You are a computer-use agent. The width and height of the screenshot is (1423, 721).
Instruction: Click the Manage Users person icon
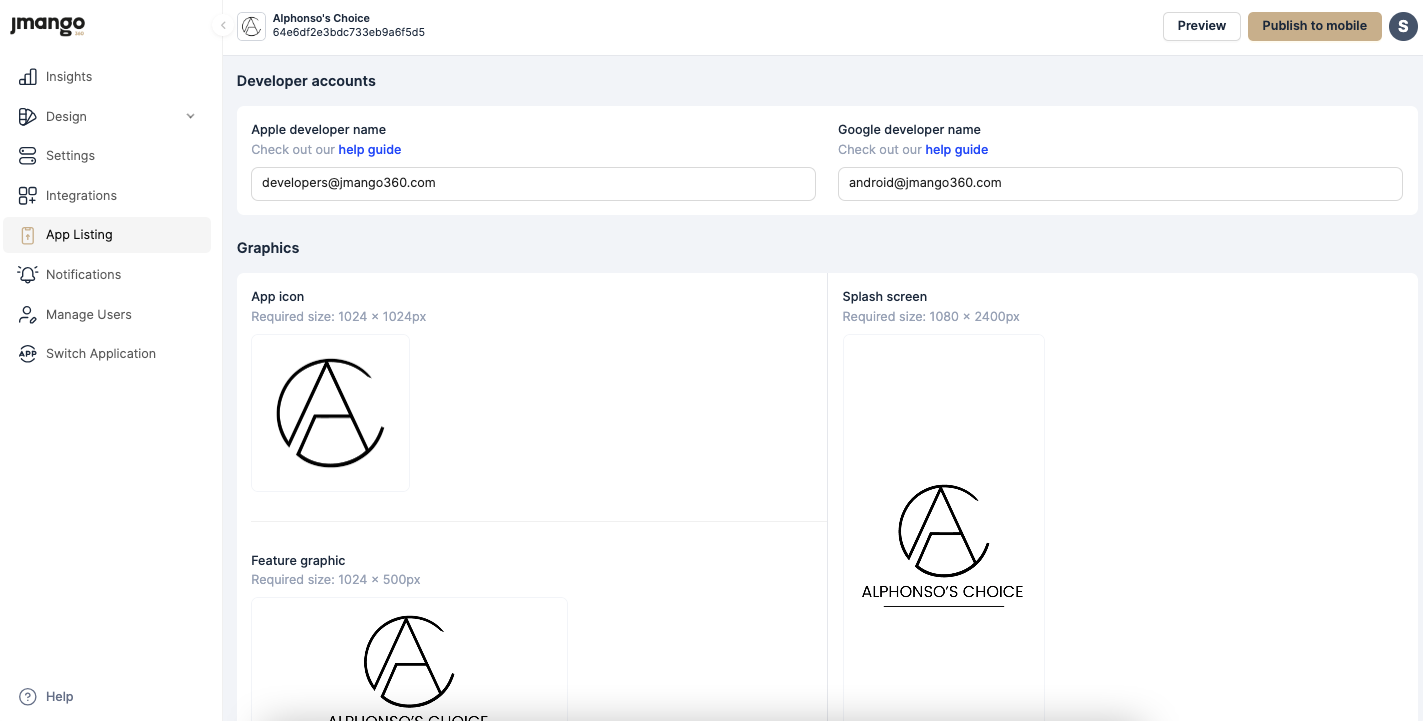[28, 315]
